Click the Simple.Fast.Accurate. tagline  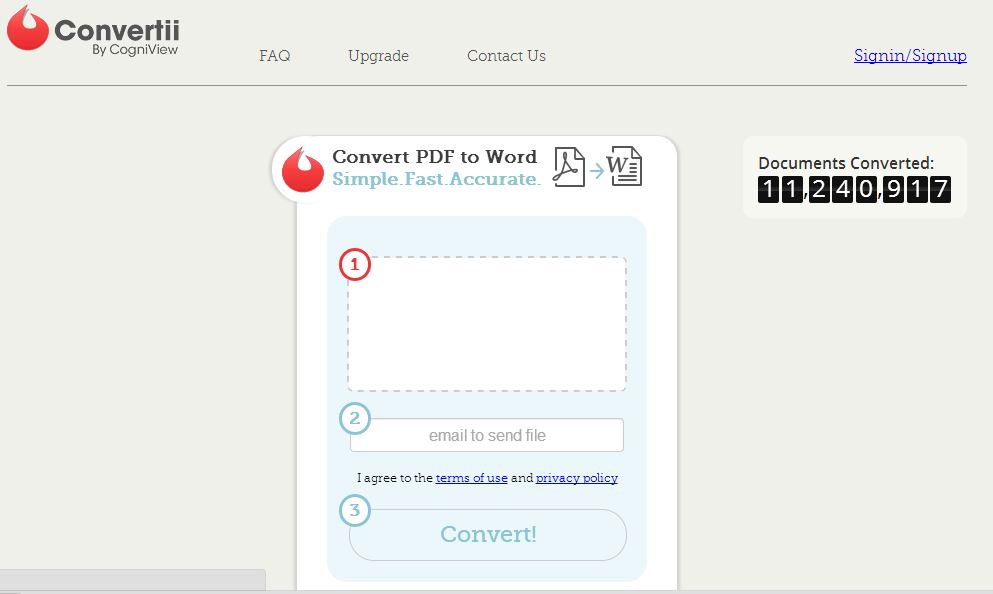436,179
